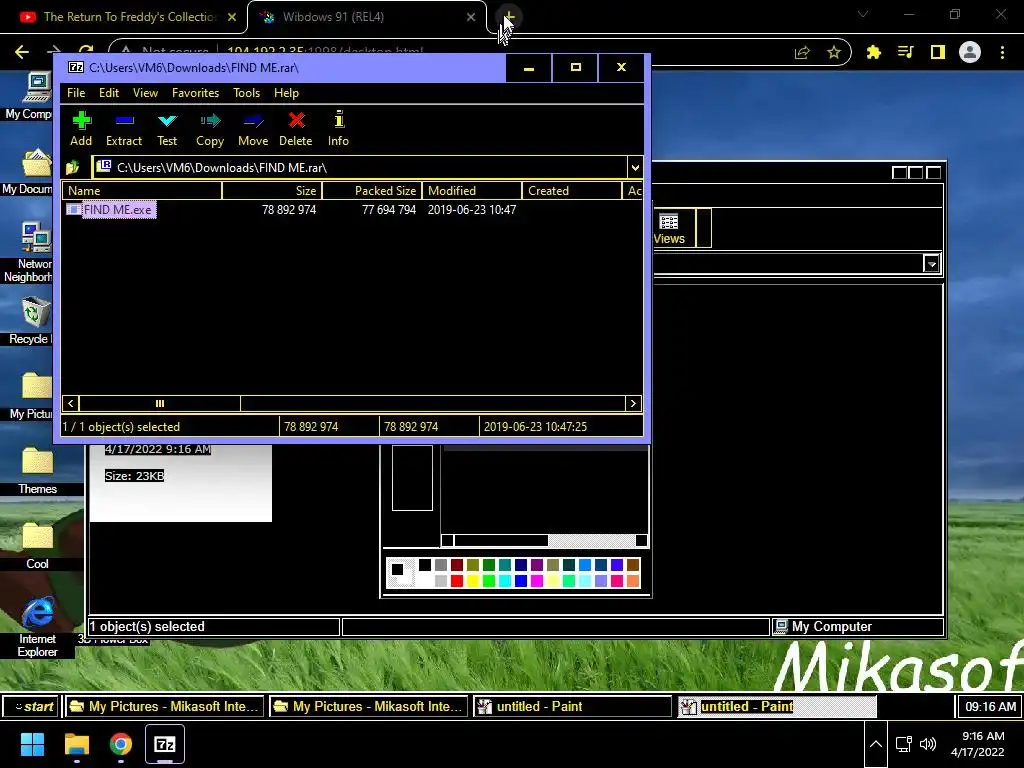The height and width of the screenshot is (768, 1024).
Task: Show hidden system tray icons chevron
Action: pos(876,744)
